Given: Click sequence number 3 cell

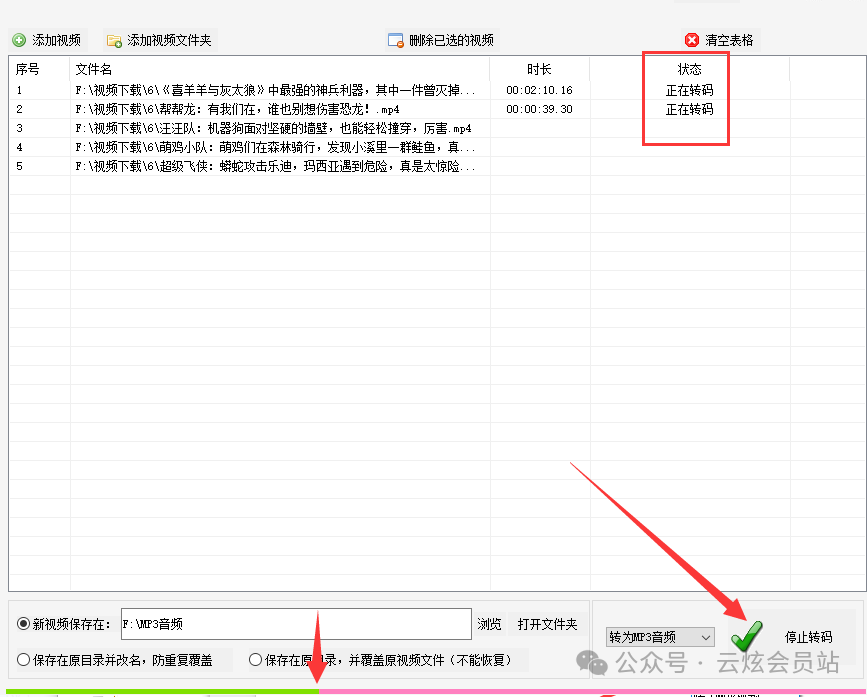Looking at the screenshot, I should click(x=19, y=128).
